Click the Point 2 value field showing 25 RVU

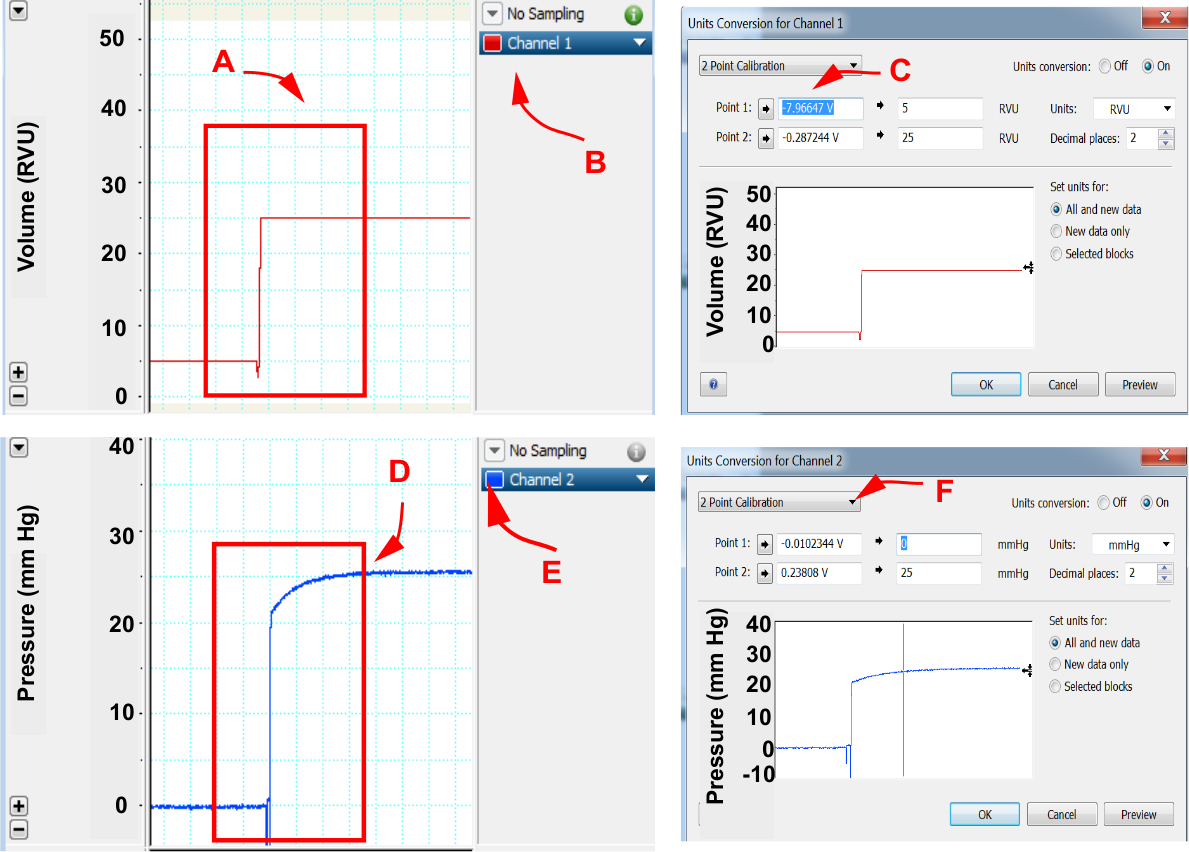(x=940, y=138)
